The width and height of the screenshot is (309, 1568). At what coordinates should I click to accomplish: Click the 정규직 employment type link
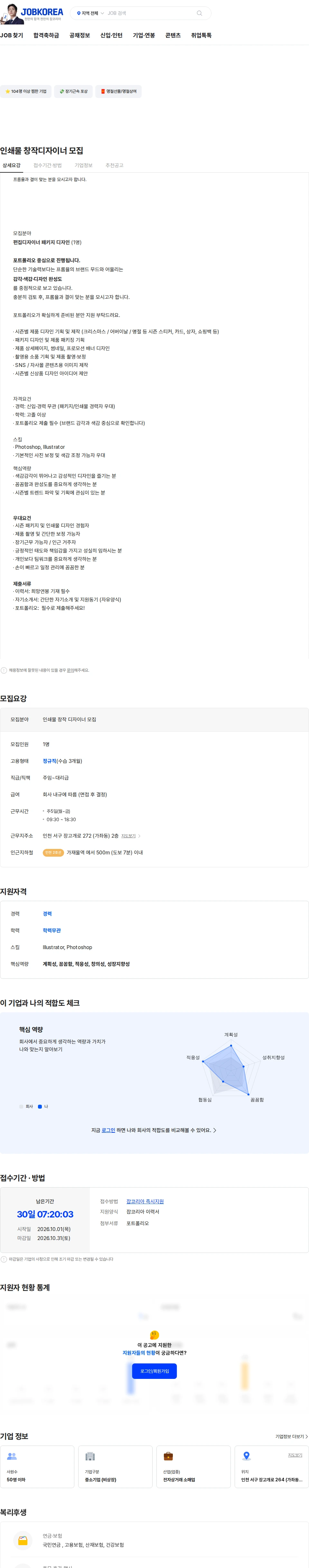49,761
